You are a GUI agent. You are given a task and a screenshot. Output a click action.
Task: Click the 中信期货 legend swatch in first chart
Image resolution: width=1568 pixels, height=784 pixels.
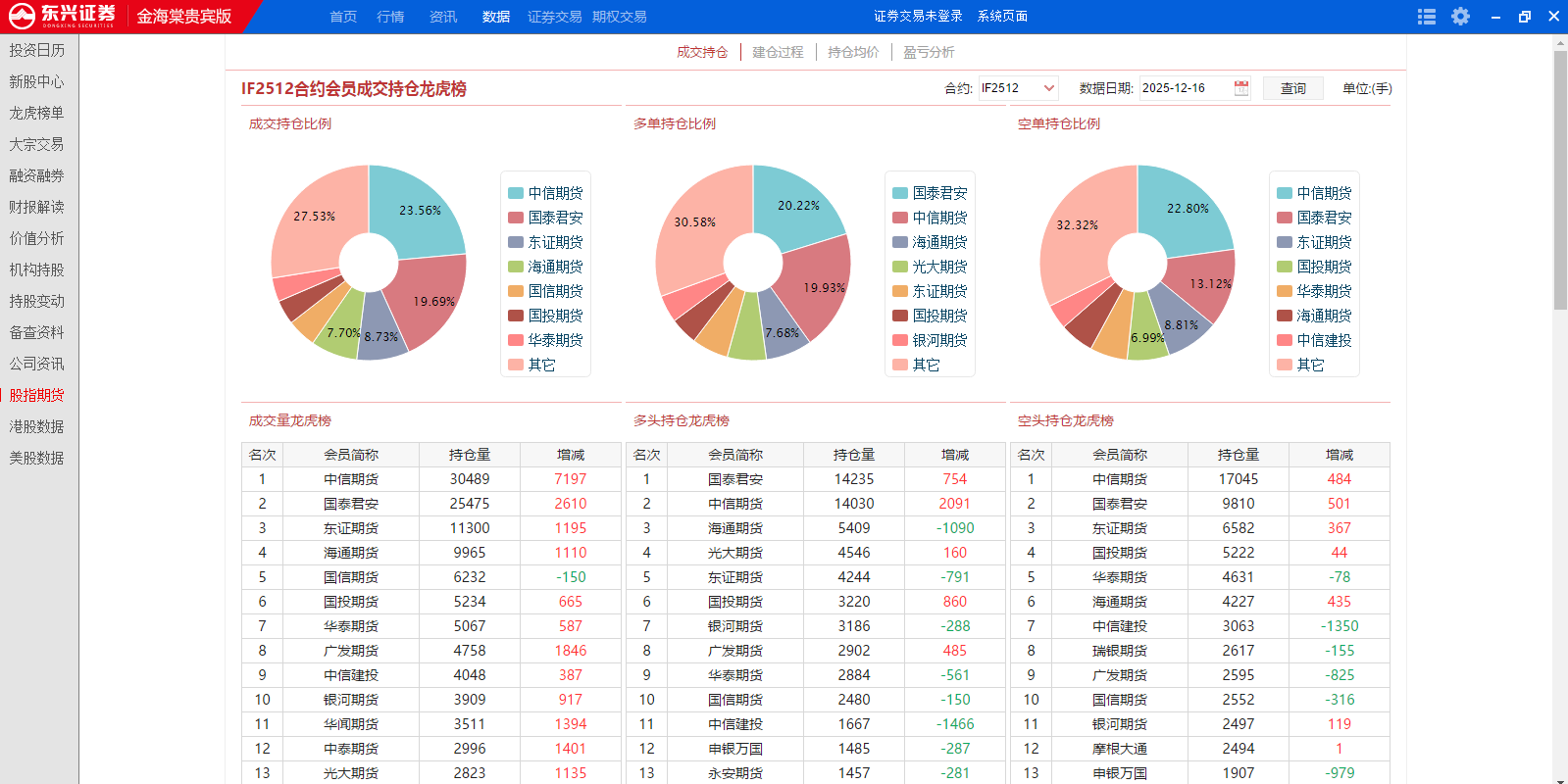click(x=516, y=193)
